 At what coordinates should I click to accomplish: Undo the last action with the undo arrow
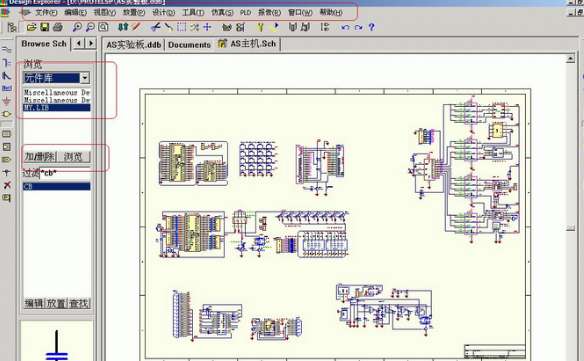345,27
